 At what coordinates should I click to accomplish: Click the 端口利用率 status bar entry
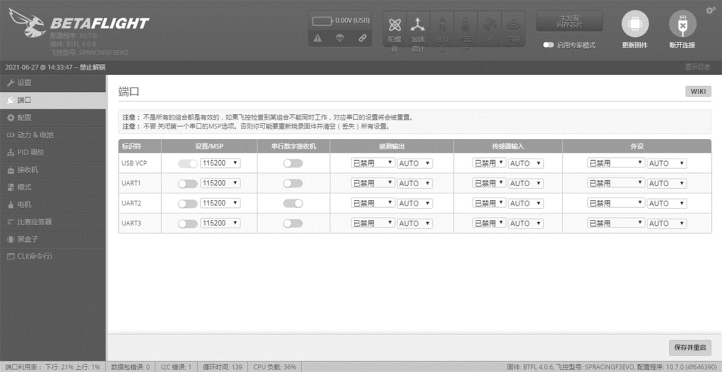53,367
